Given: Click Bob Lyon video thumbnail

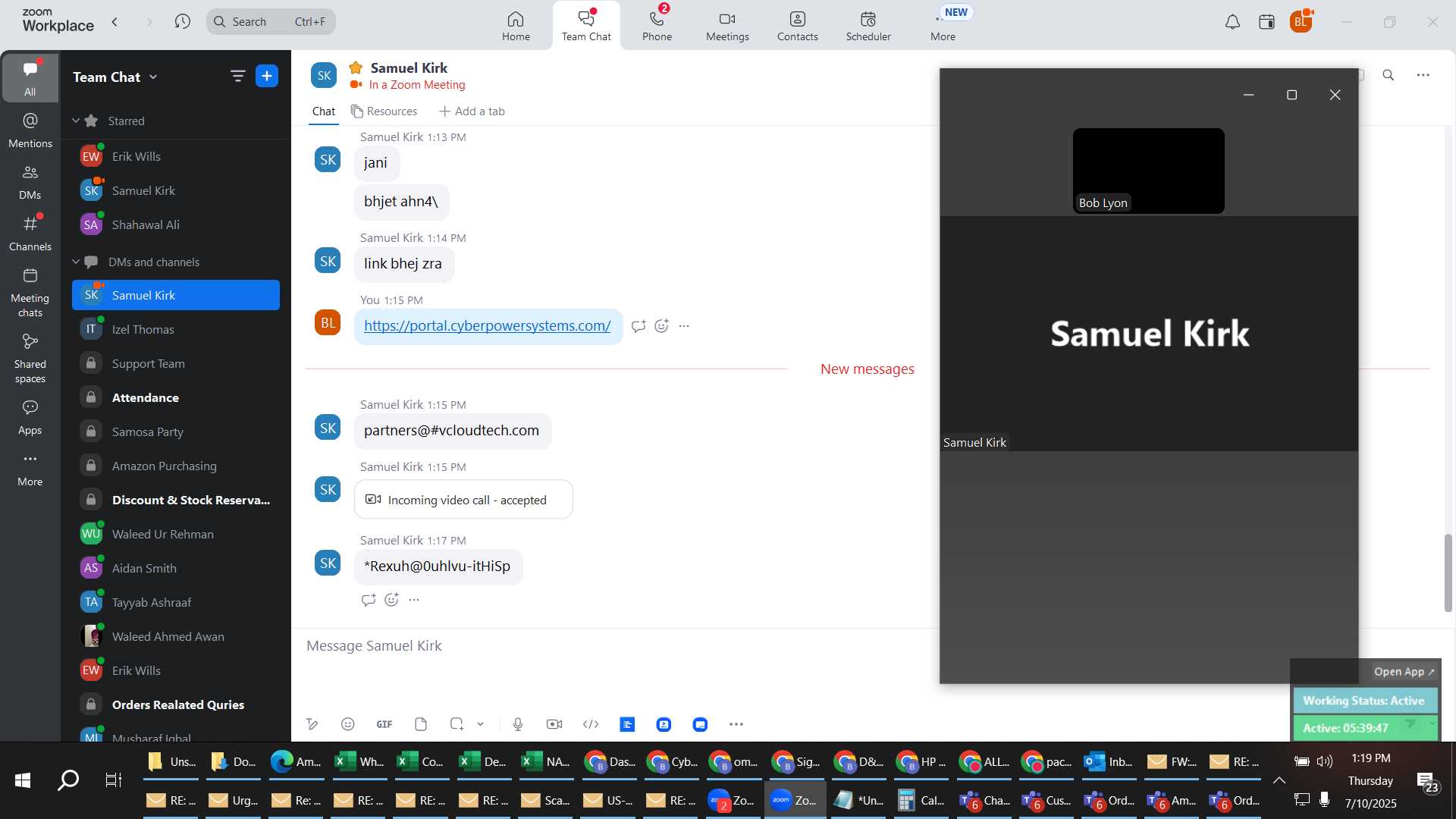Looking at the screenshot, I should (1148, 171).
